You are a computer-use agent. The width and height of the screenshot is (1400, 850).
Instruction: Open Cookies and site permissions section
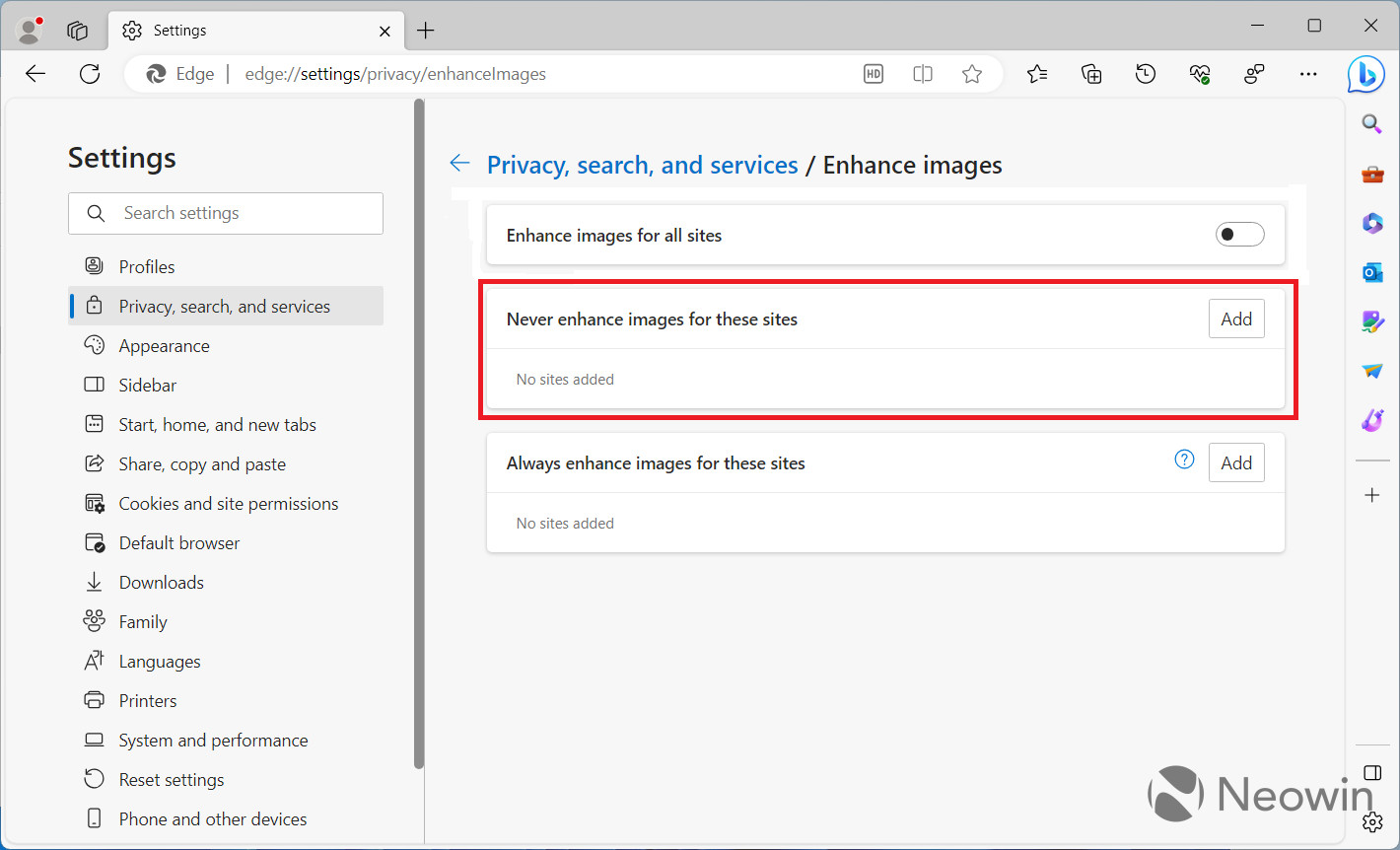(228, 503)
